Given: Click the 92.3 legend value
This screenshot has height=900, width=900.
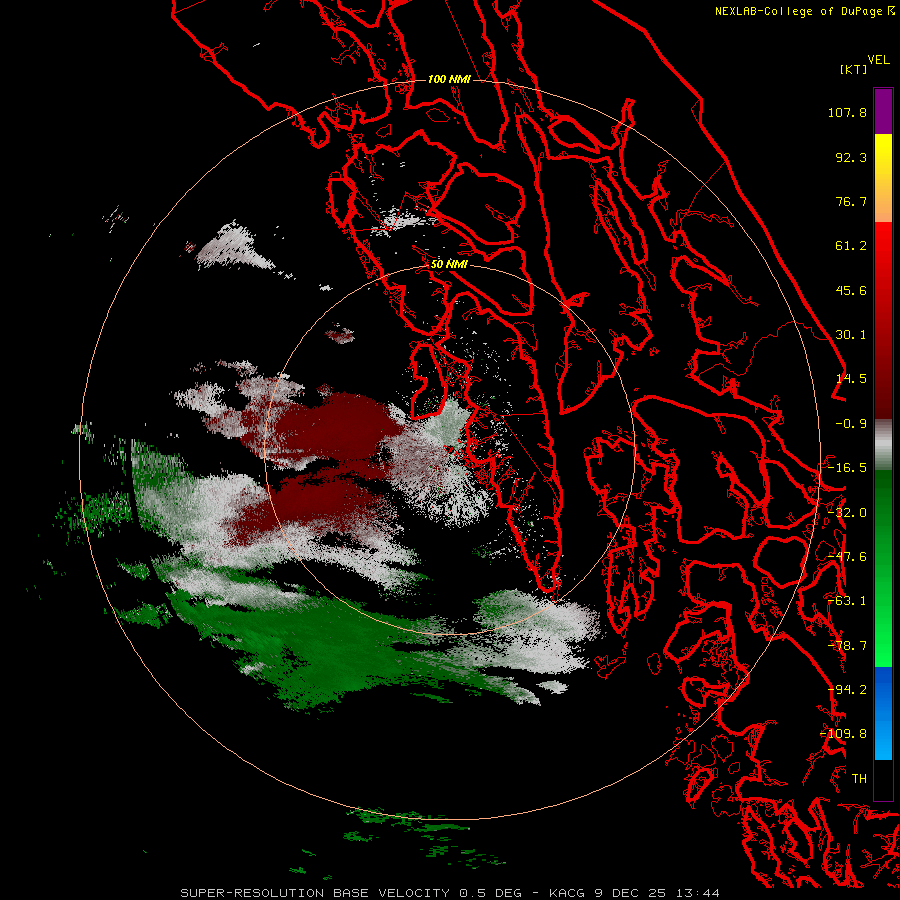Looking at the screenshot, I should pyautogui.click(x=851, y=157).
